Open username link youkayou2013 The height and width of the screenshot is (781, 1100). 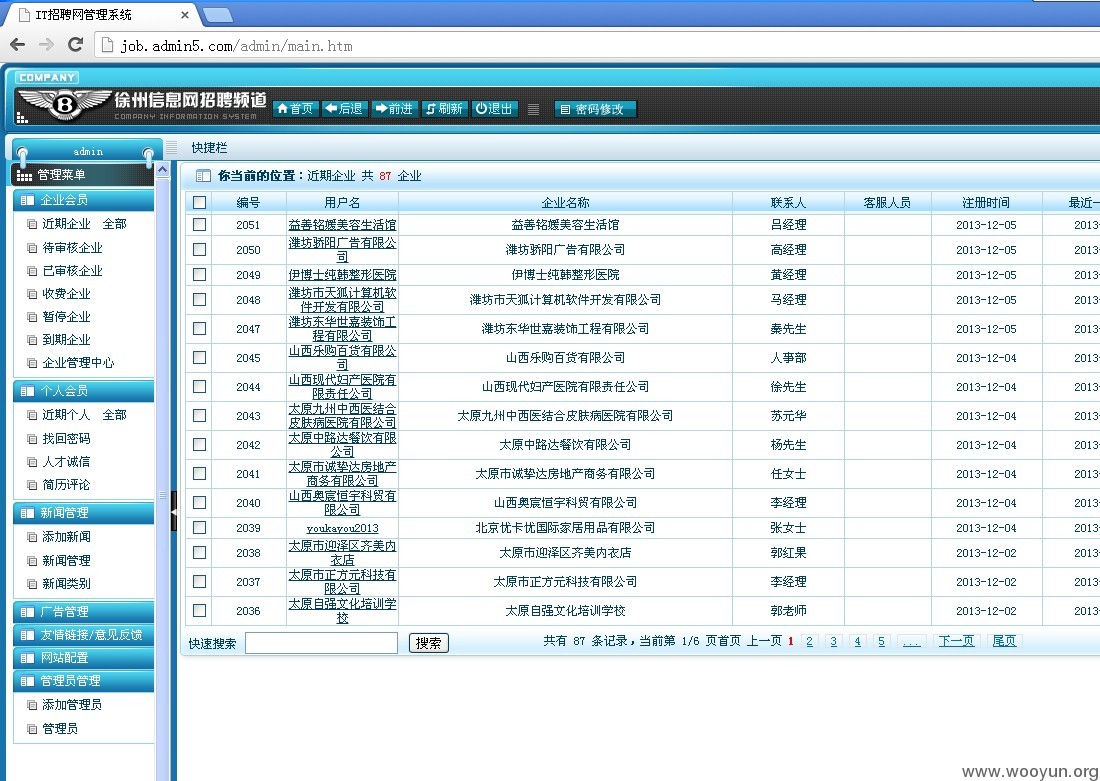coord(342,528)
